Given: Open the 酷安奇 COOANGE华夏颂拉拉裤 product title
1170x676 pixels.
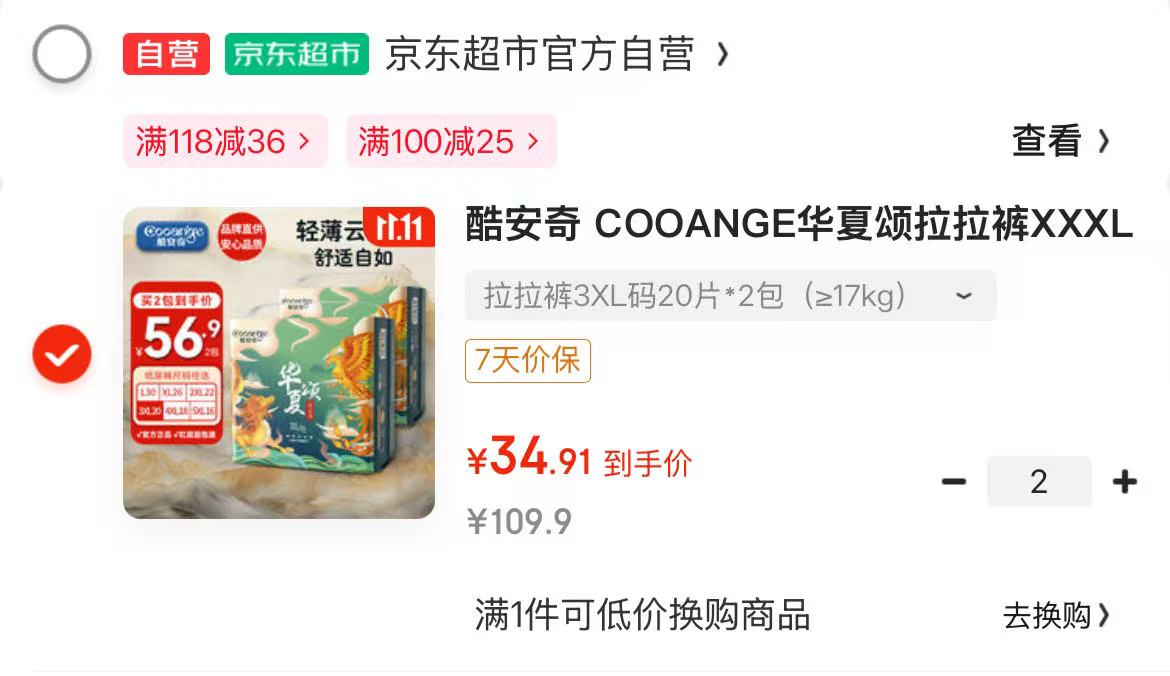Looking at the screenshot, I should pos(799,224).
